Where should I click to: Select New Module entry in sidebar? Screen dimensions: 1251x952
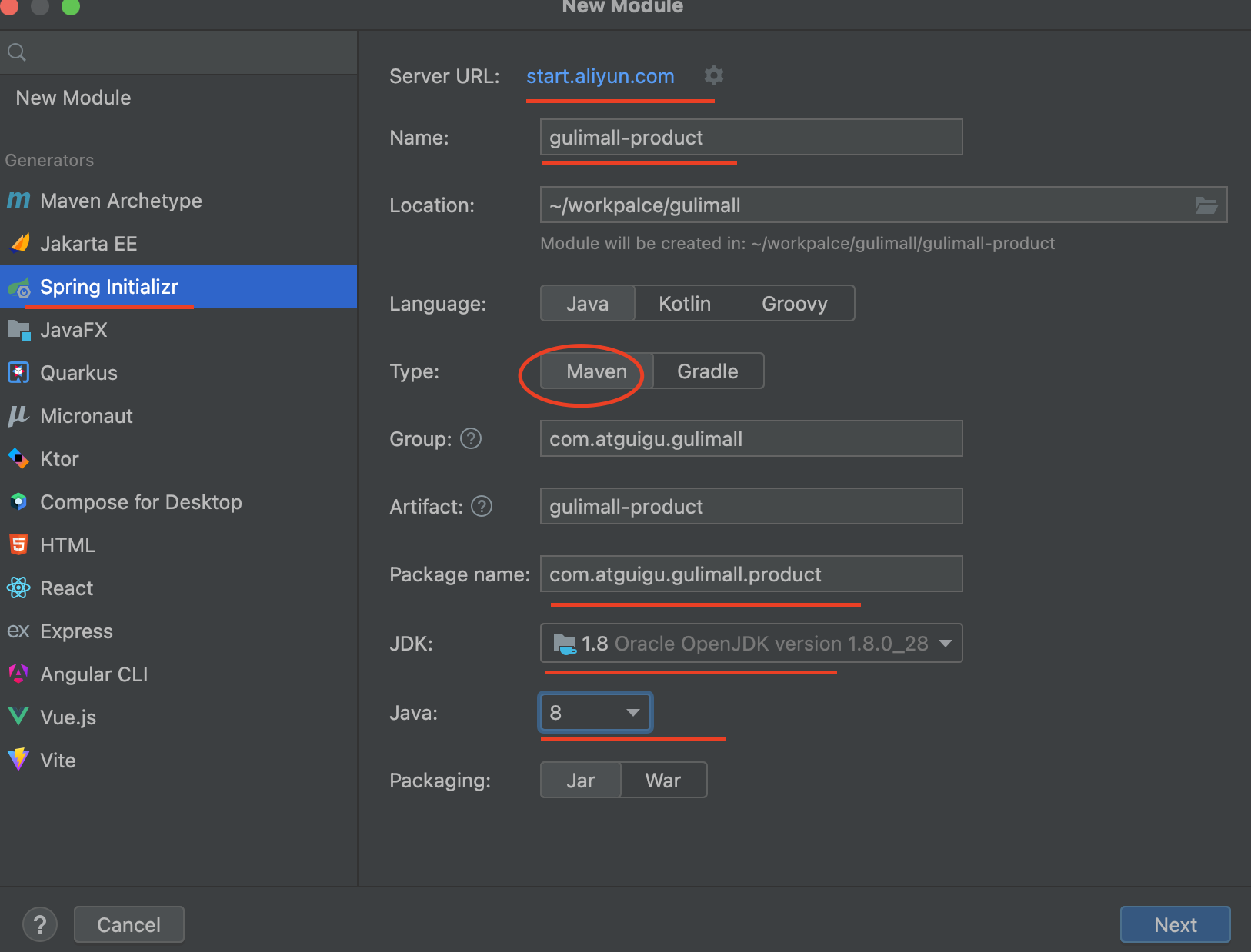pos(178,98)
